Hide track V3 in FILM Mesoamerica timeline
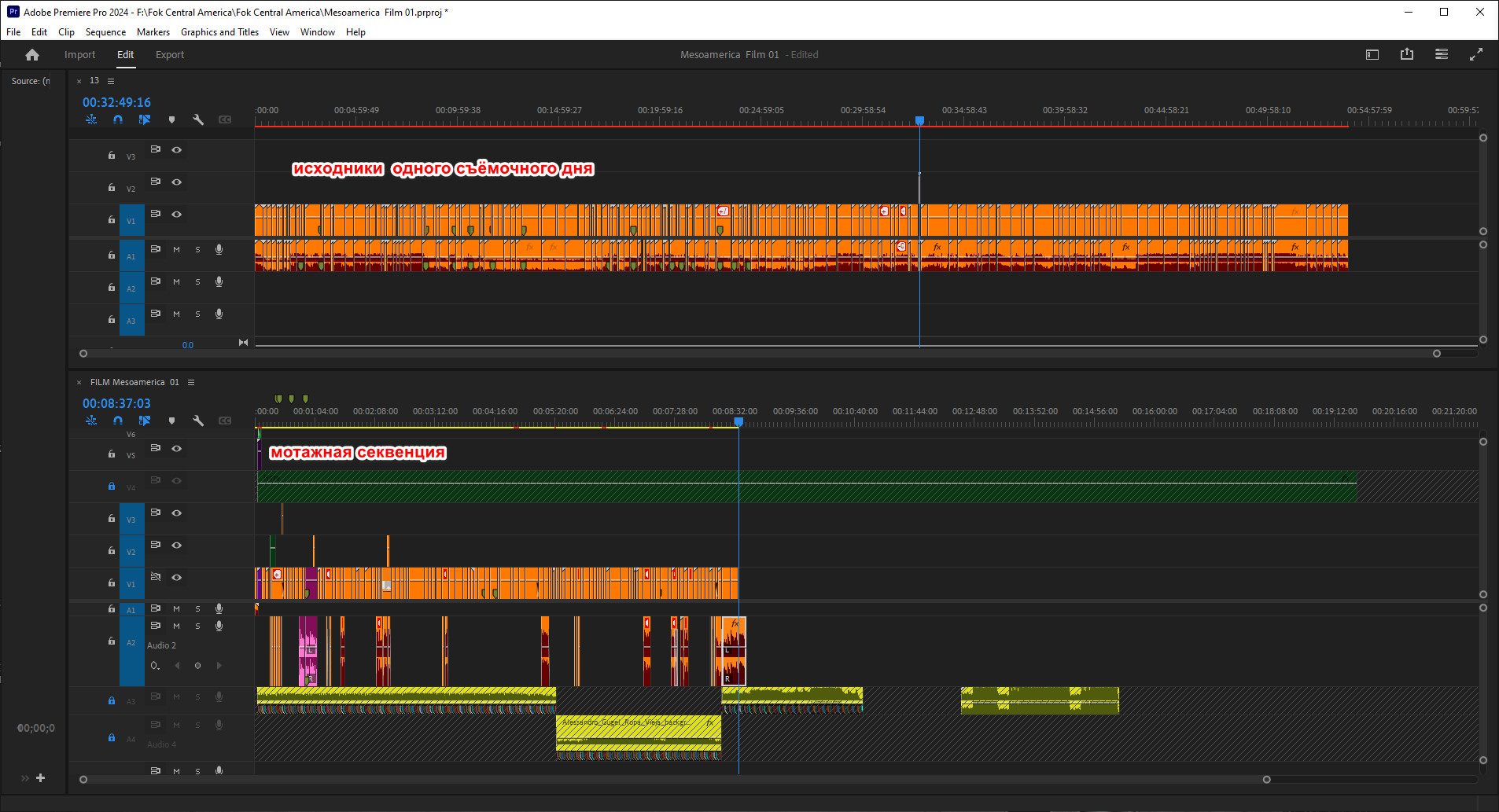Image resolution: width=1499 pixels, height=812 pixels. click(x=177, y=513)
